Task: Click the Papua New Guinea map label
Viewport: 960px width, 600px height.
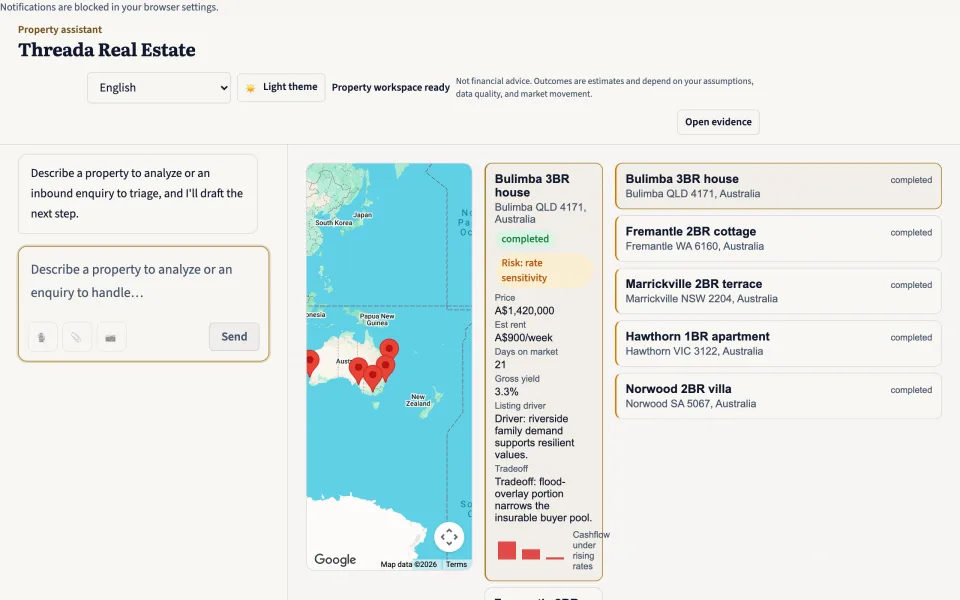Action: point(377,319)
